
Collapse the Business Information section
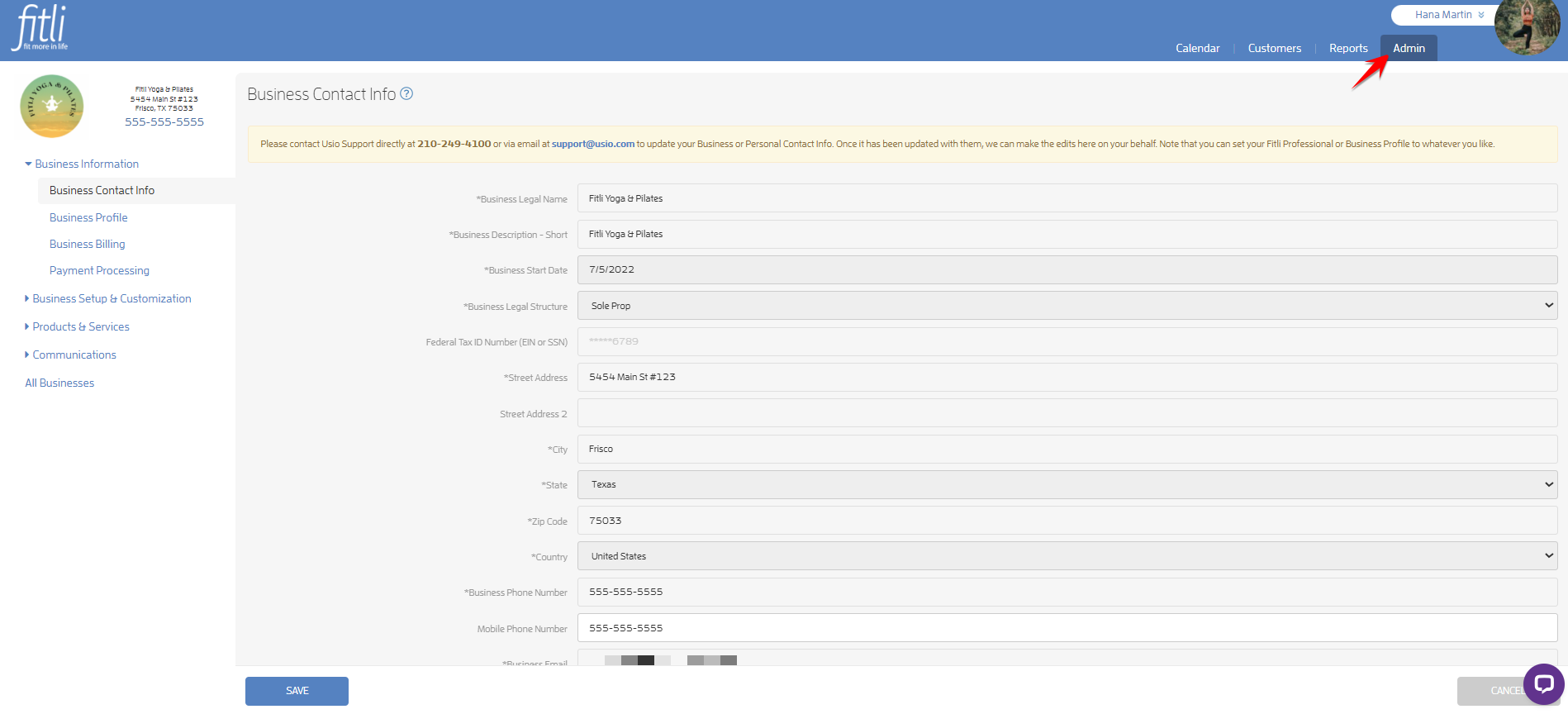pyautogui.click(x=82, y=164)
